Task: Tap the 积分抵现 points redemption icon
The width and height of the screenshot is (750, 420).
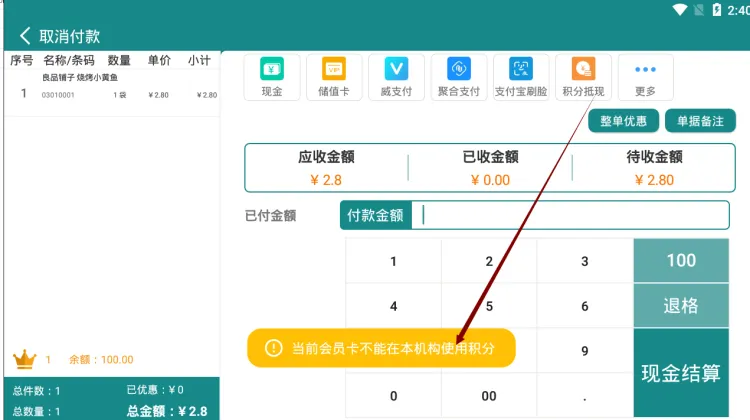Action: (583, 76)
